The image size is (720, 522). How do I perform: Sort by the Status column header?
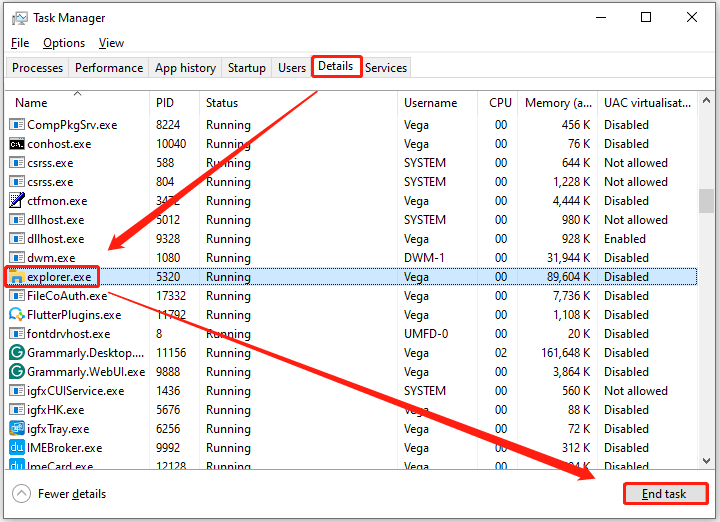(298, 103)
